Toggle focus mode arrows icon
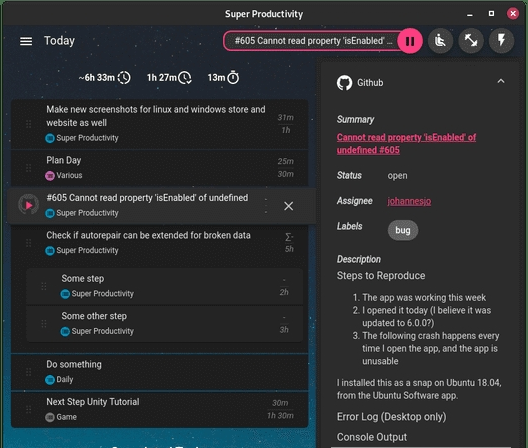The width and height of the screenshot is (528, 448). (471, 41)
